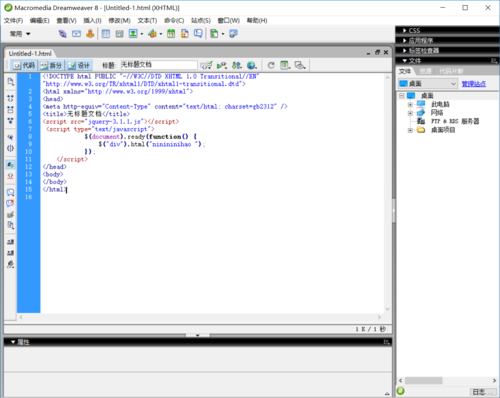
Task: Click the No Browser Check Errors icon
Action: 206,65
